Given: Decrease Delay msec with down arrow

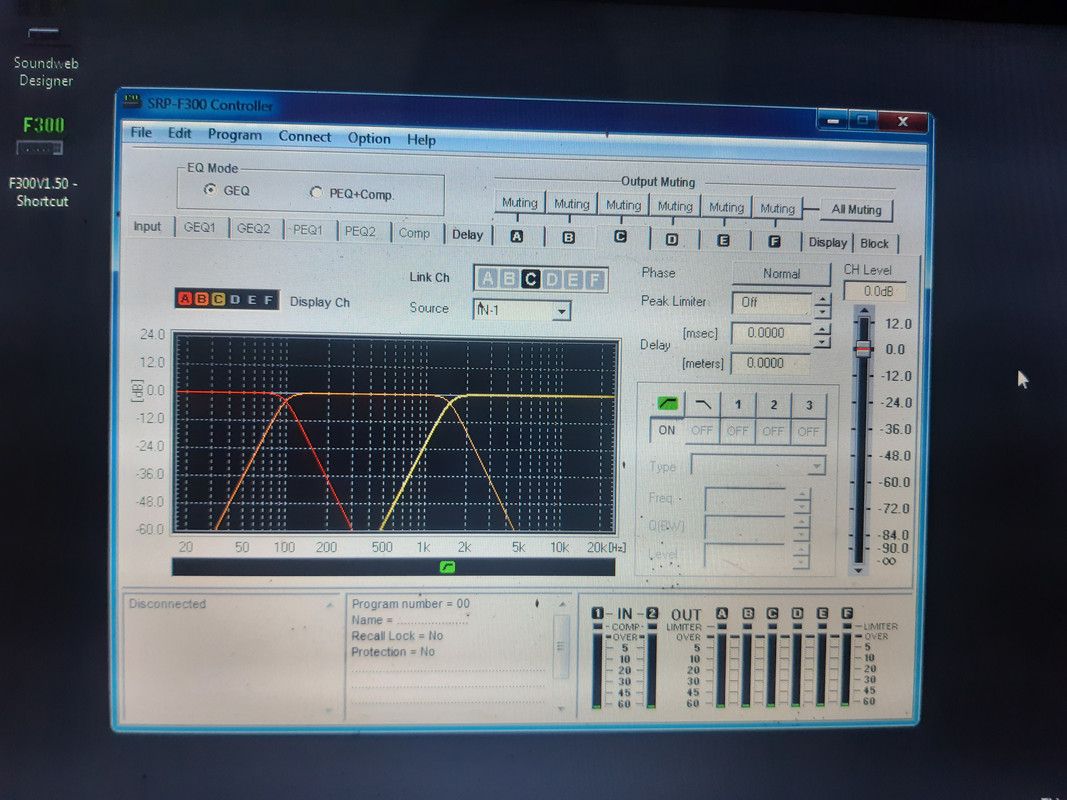Looking at the screenshot, I should click(823, 341).
